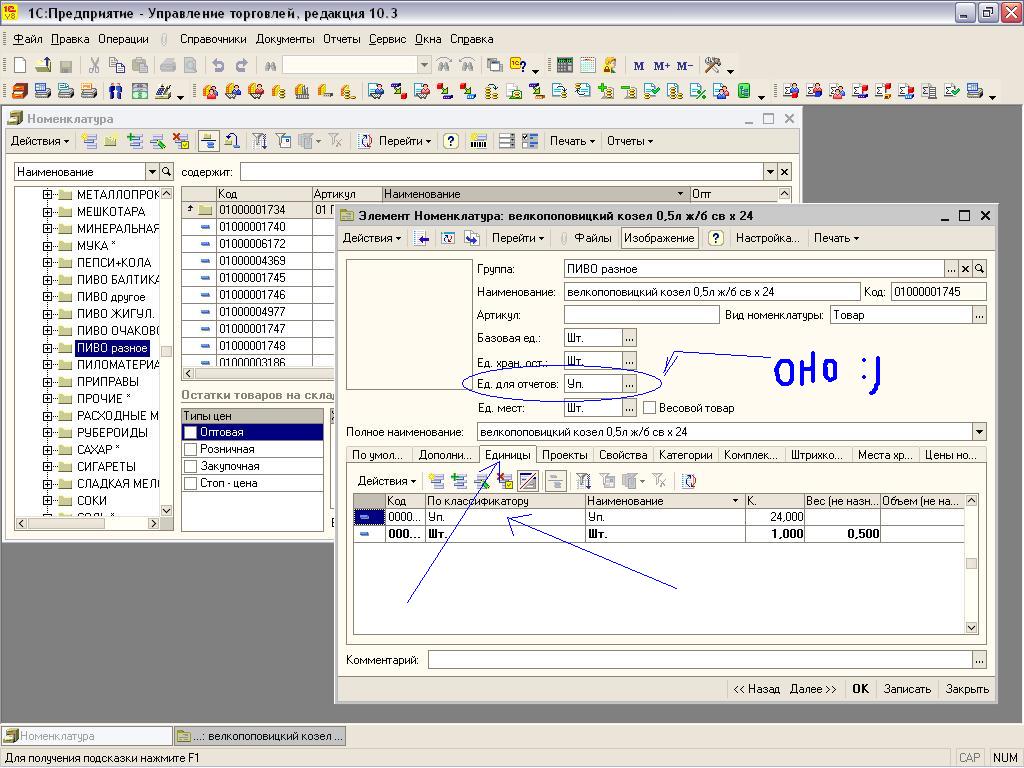
Task: Click the help icon in Элемент Номенклатура toolbar
Action: point(716,238)
